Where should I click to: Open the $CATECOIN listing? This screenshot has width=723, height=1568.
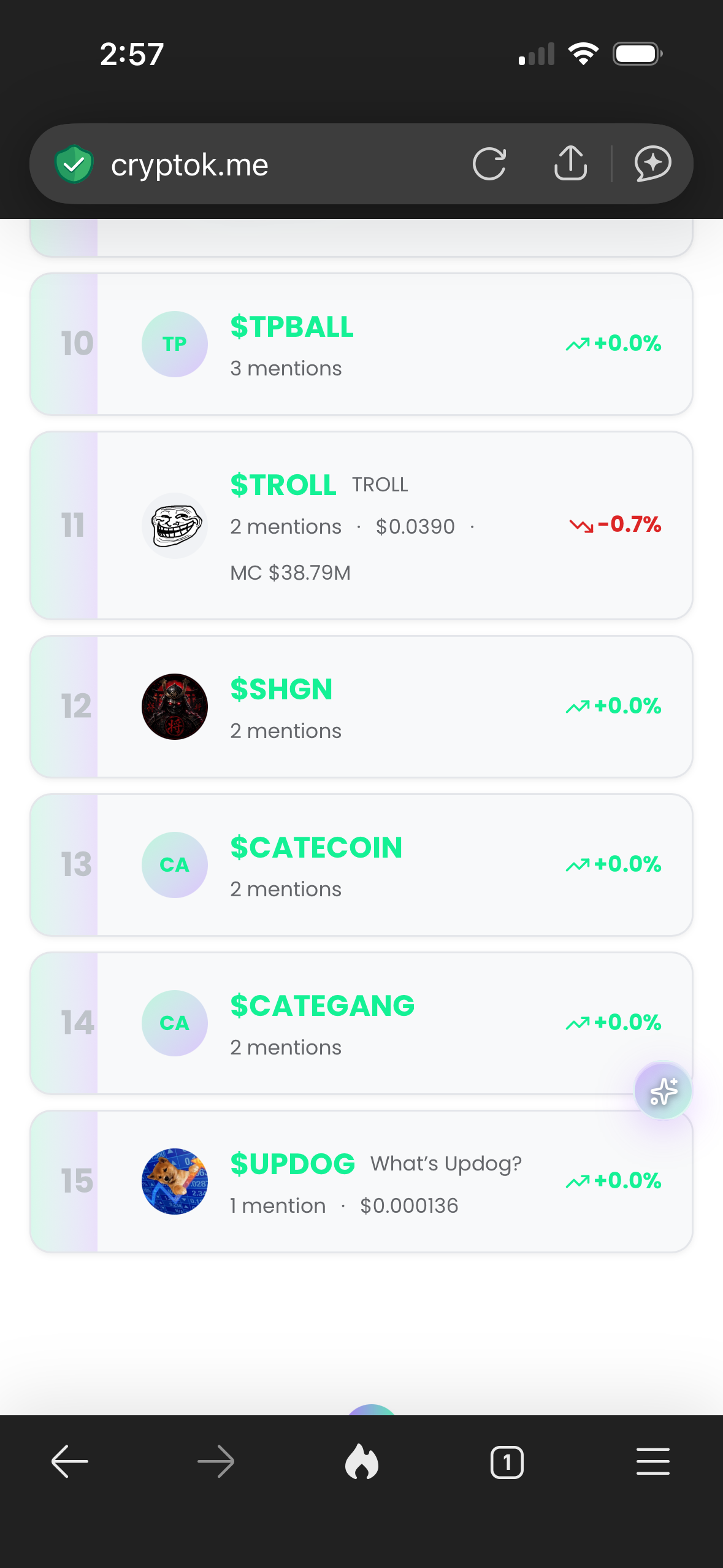click(x=361, y=865)
